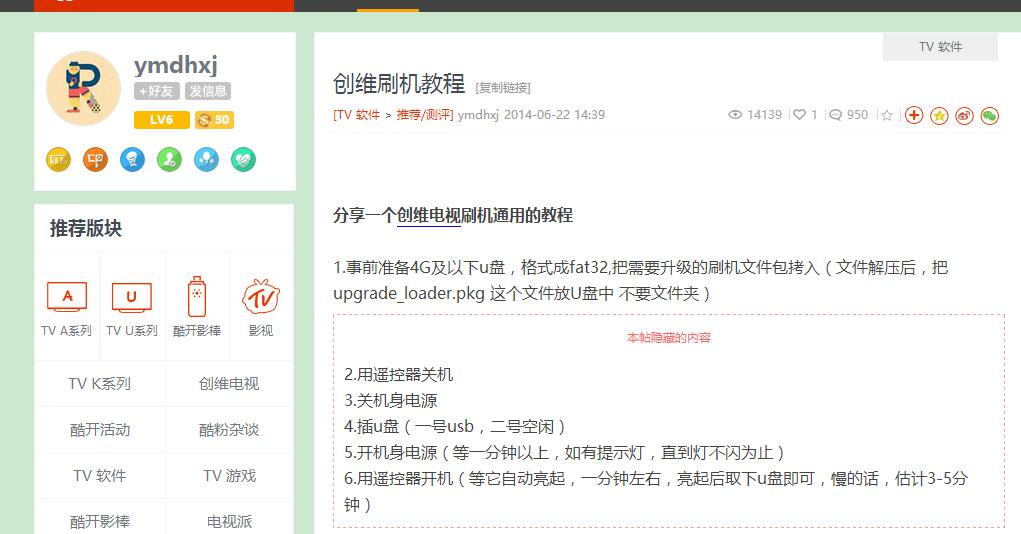Click the blue lightbulb medal badge
The width and height of the screenshot is (1021, 534).
coord(132,160)
